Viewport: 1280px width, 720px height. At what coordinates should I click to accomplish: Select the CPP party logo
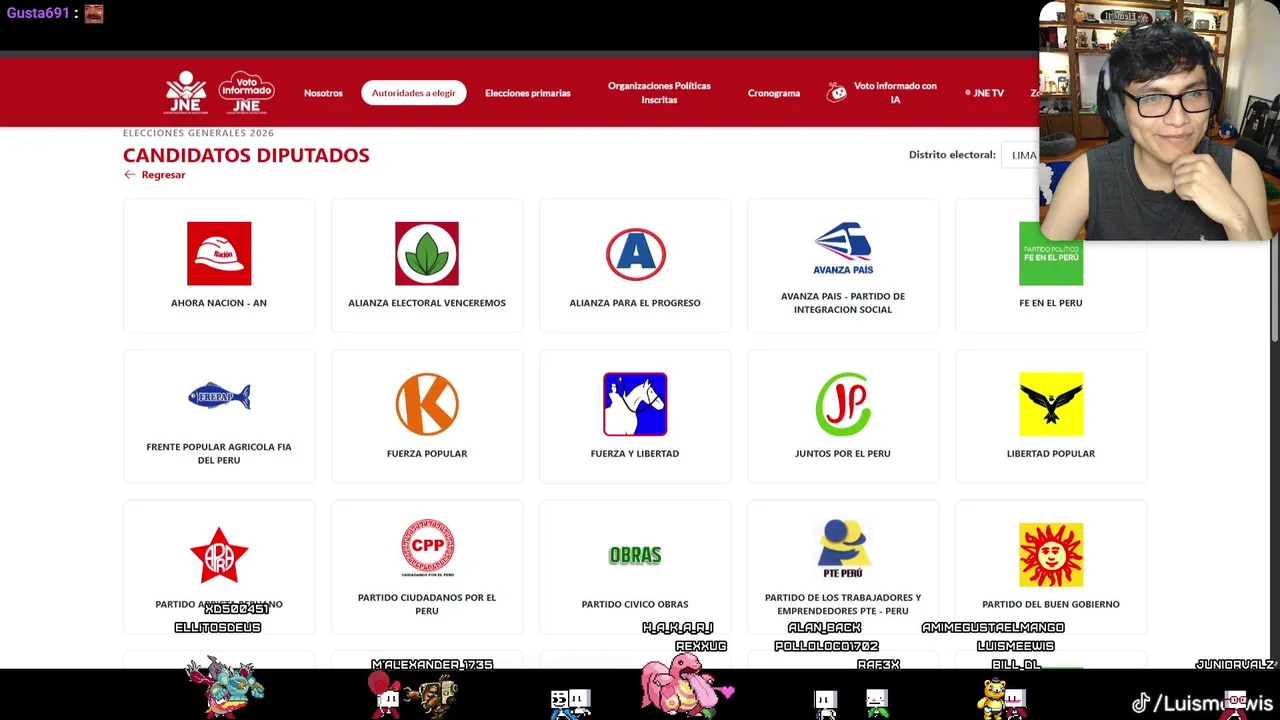point(427,548)
